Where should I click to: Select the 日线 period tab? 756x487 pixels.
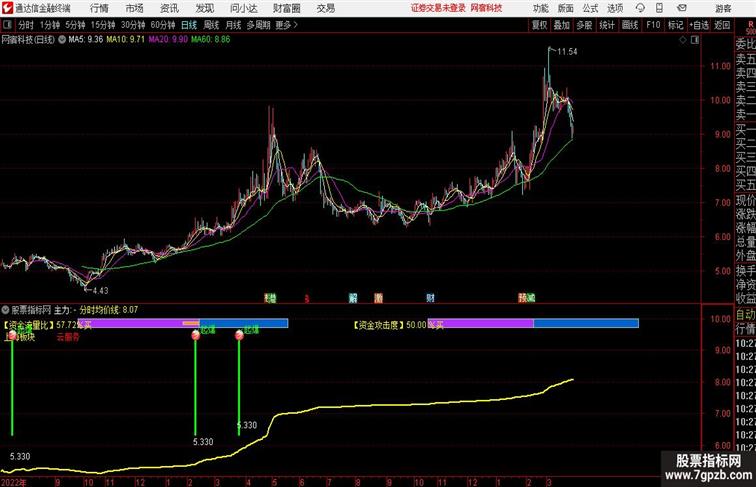pyautogui.click(x=189, y=25)
